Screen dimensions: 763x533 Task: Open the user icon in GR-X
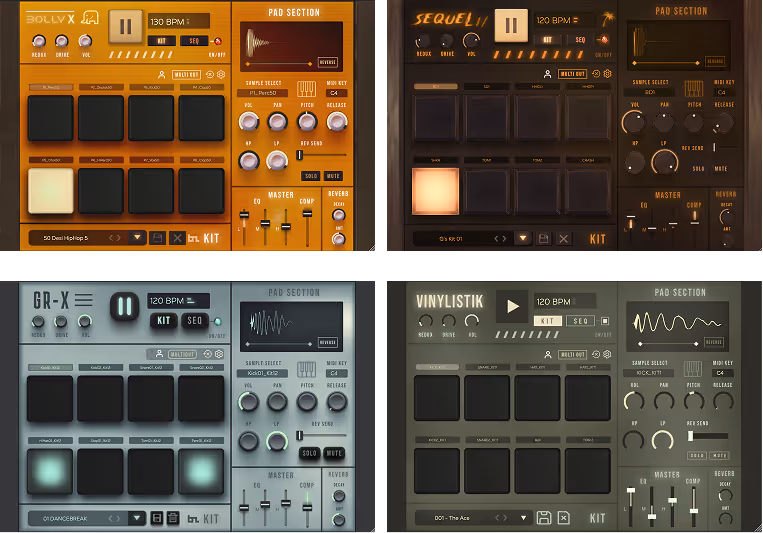[159, 354]
